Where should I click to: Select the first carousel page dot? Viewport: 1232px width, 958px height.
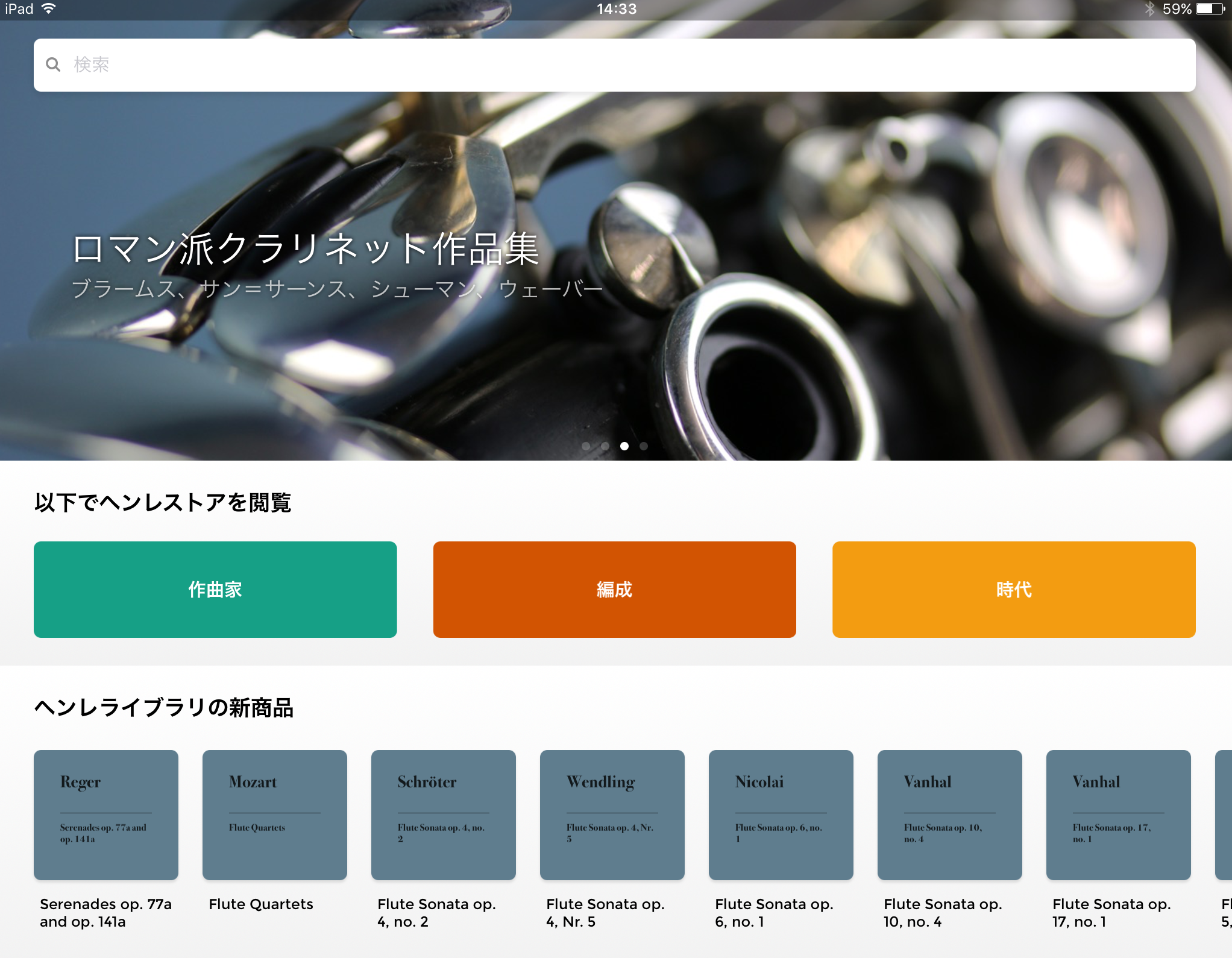click(x=586, y=446)
